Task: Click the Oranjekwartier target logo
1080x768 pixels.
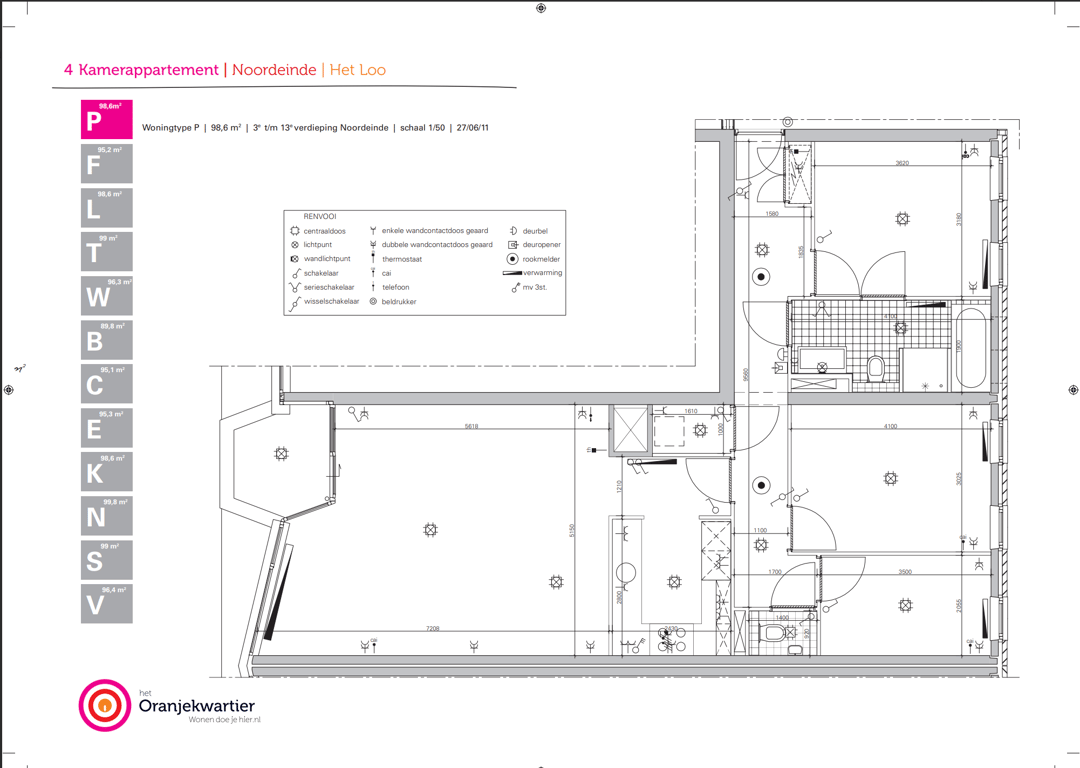Action: [105, 705]
